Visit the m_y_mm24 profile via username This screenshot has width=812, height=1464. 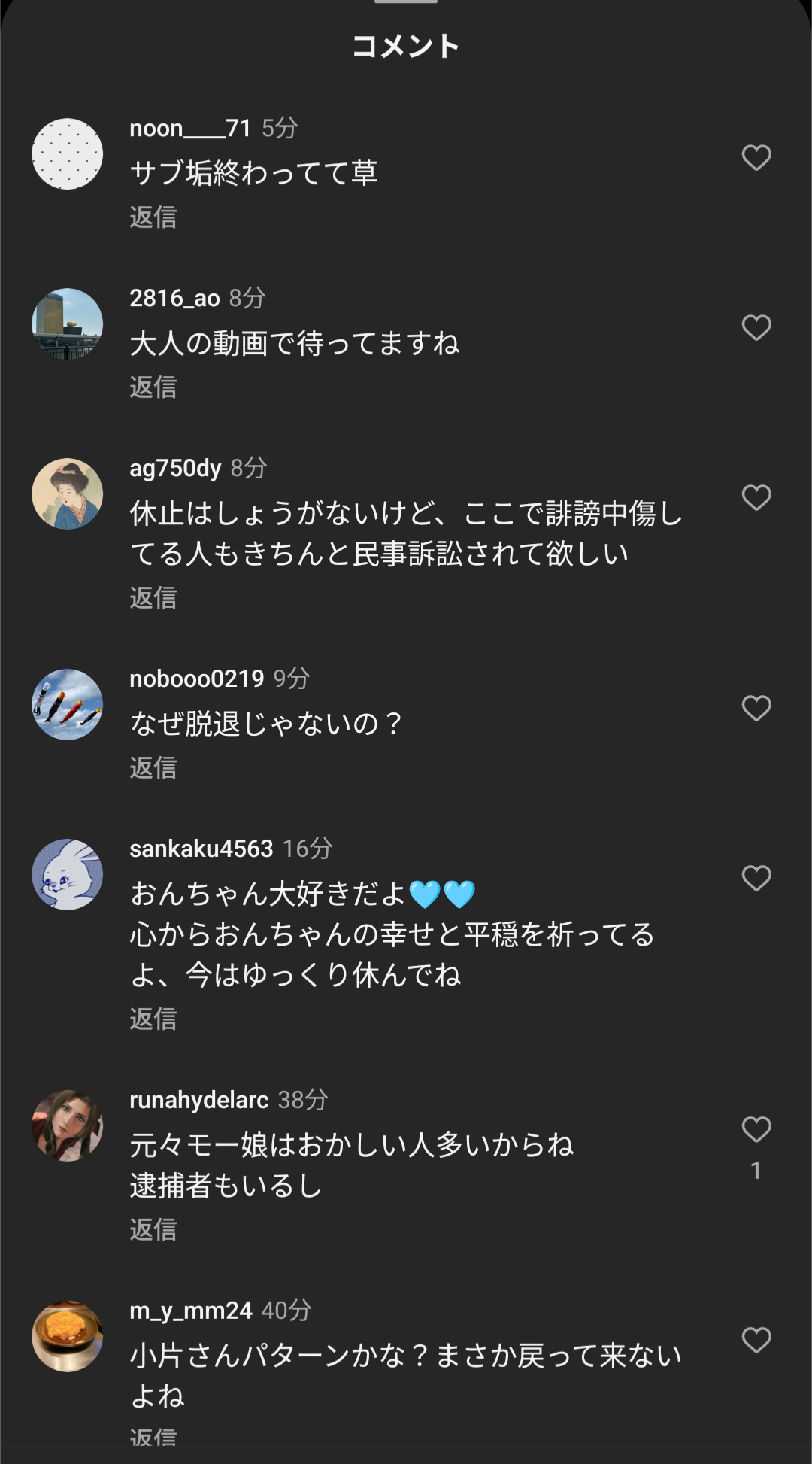(190, 1311)
